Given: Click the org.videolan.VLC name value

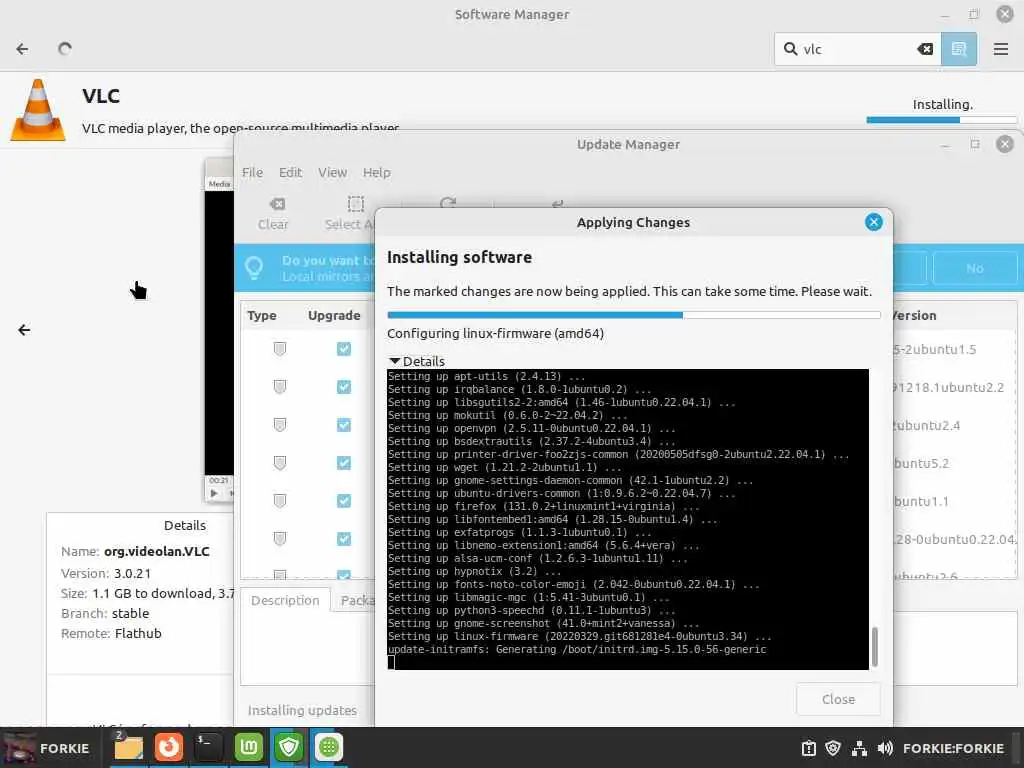Looking at the screenshot, I should (157, 551).
